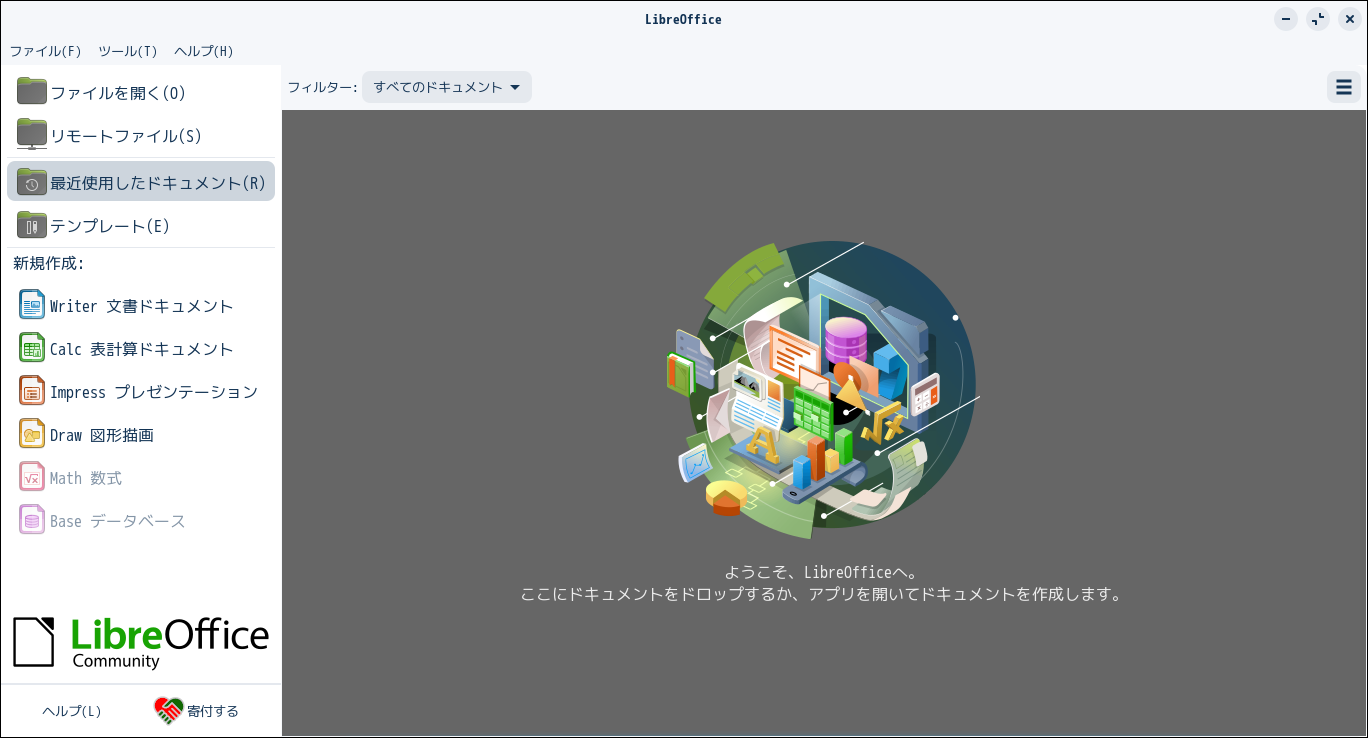This screenshot has height=738, width=1368.
Task: Click the Math 数式 label
Action: (x=86, y=478)
